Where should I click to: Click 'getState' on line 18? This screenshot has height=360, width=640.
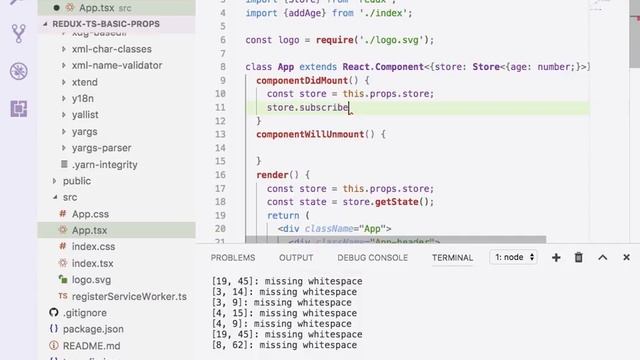point(396,202)
